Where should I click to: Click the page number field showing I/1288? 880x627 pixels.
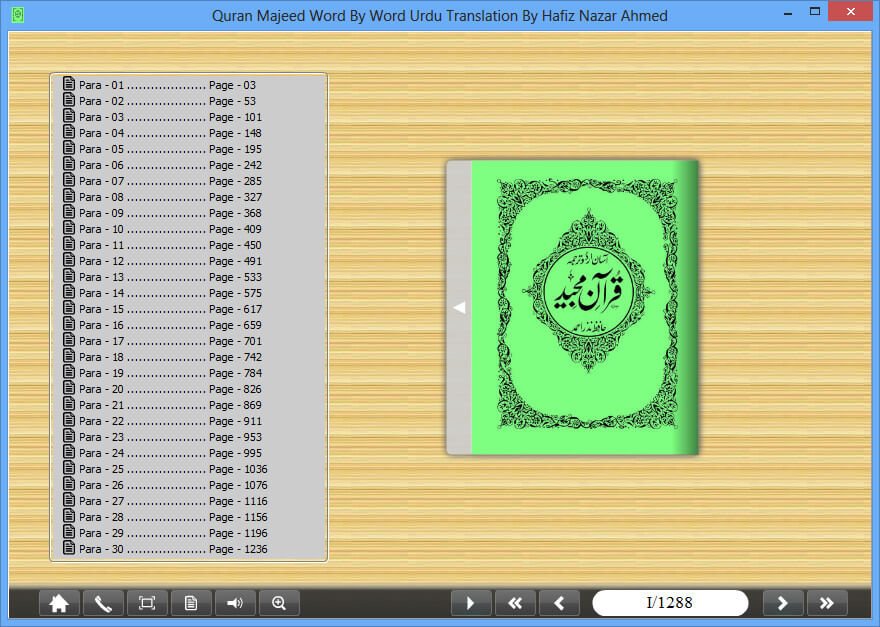[x=670, y=603]
